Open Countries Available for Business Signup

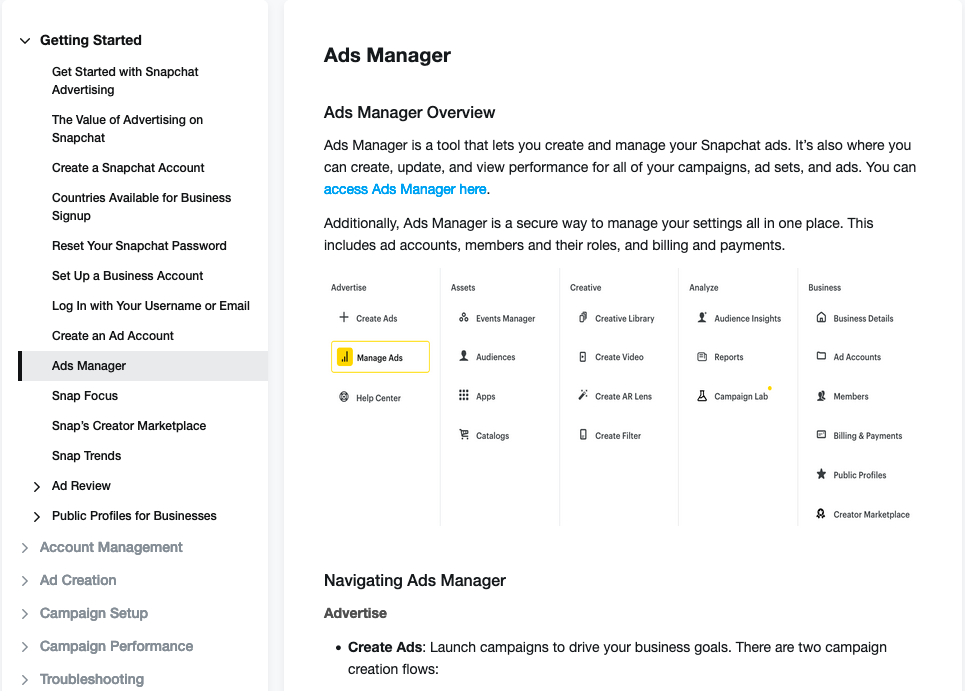pyautogui.click(x=142, y=207)
